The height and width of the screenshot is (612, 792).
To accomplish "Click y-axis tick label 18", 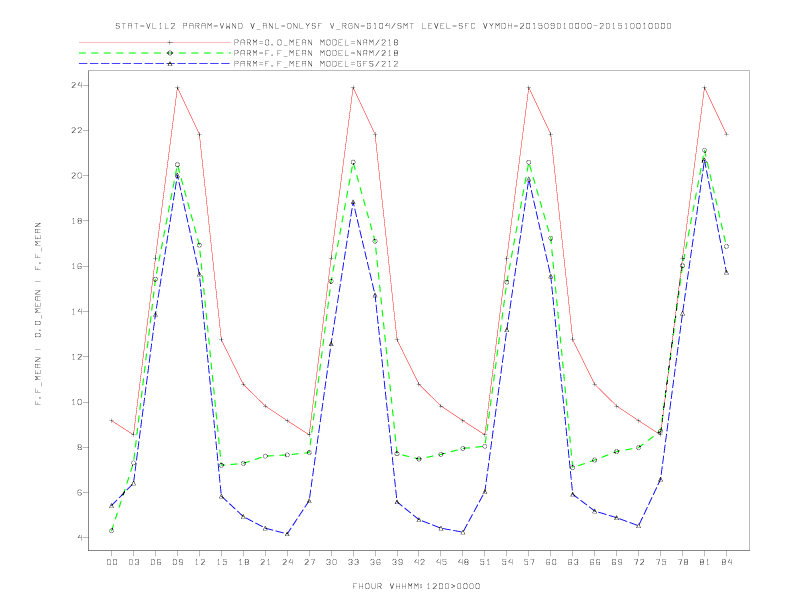I will pos(76,221).
